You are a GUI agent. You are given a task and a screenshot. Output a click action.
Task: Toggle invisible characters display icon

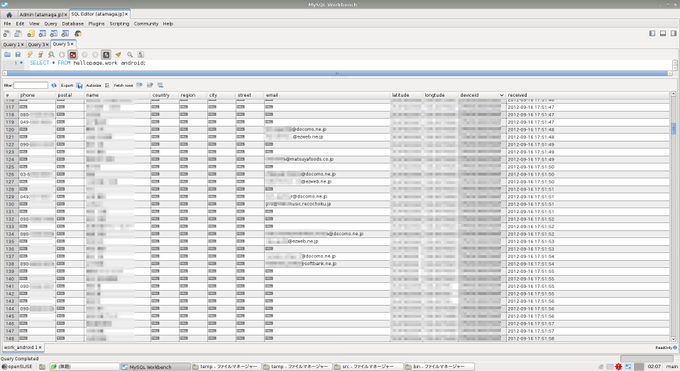(141, 55)
